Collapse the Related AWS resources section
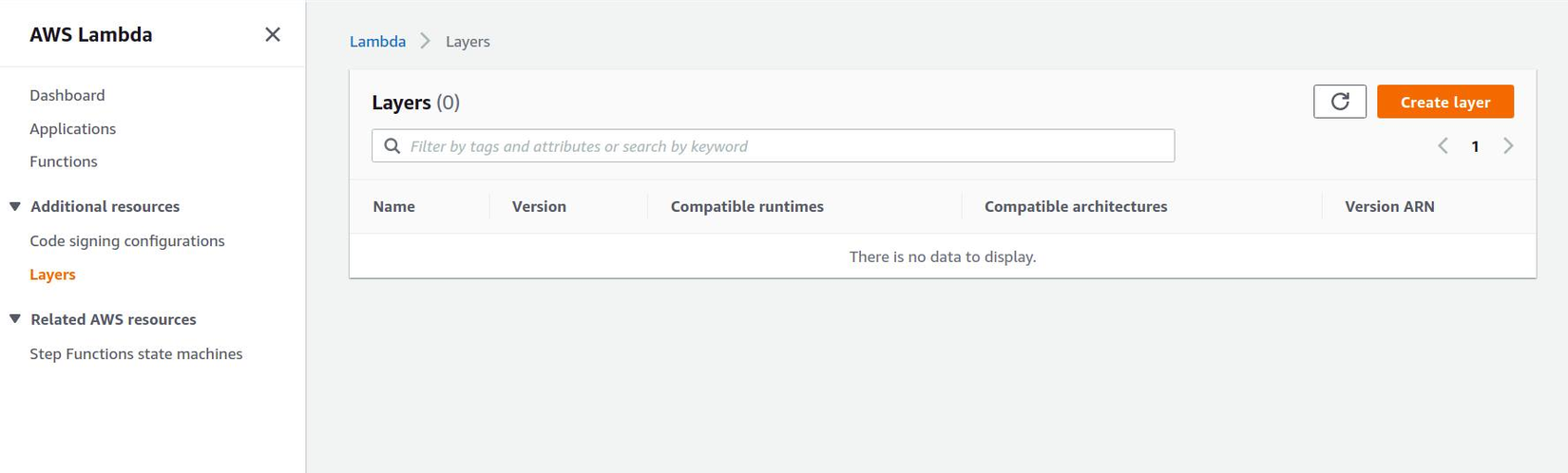The height and width of the screenshot is (473, 1568). [15, 319]
